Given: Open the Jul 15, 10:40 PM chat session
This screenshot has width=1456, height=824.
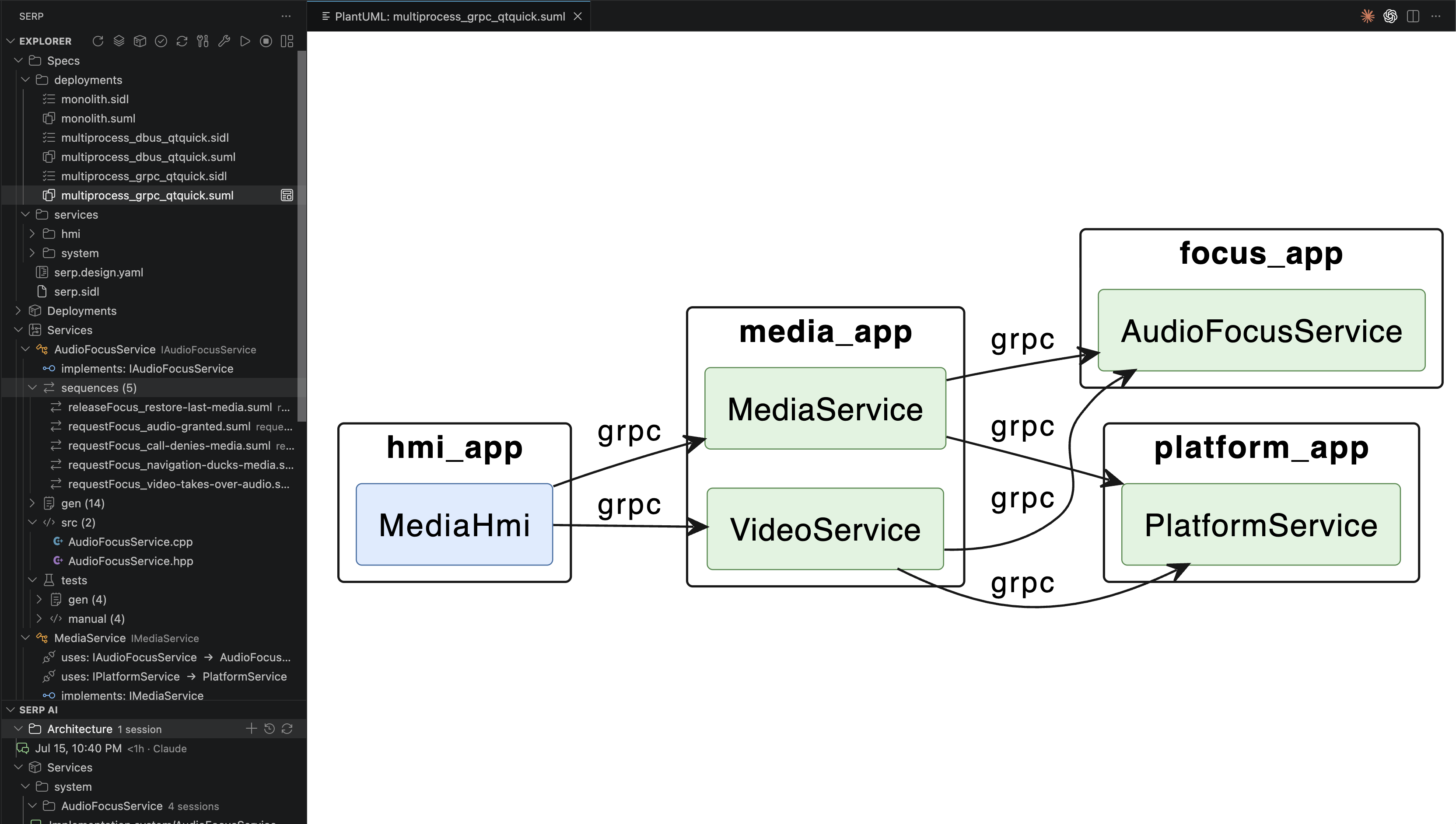Looking at the screenshot, I should [x=154, y=748].
